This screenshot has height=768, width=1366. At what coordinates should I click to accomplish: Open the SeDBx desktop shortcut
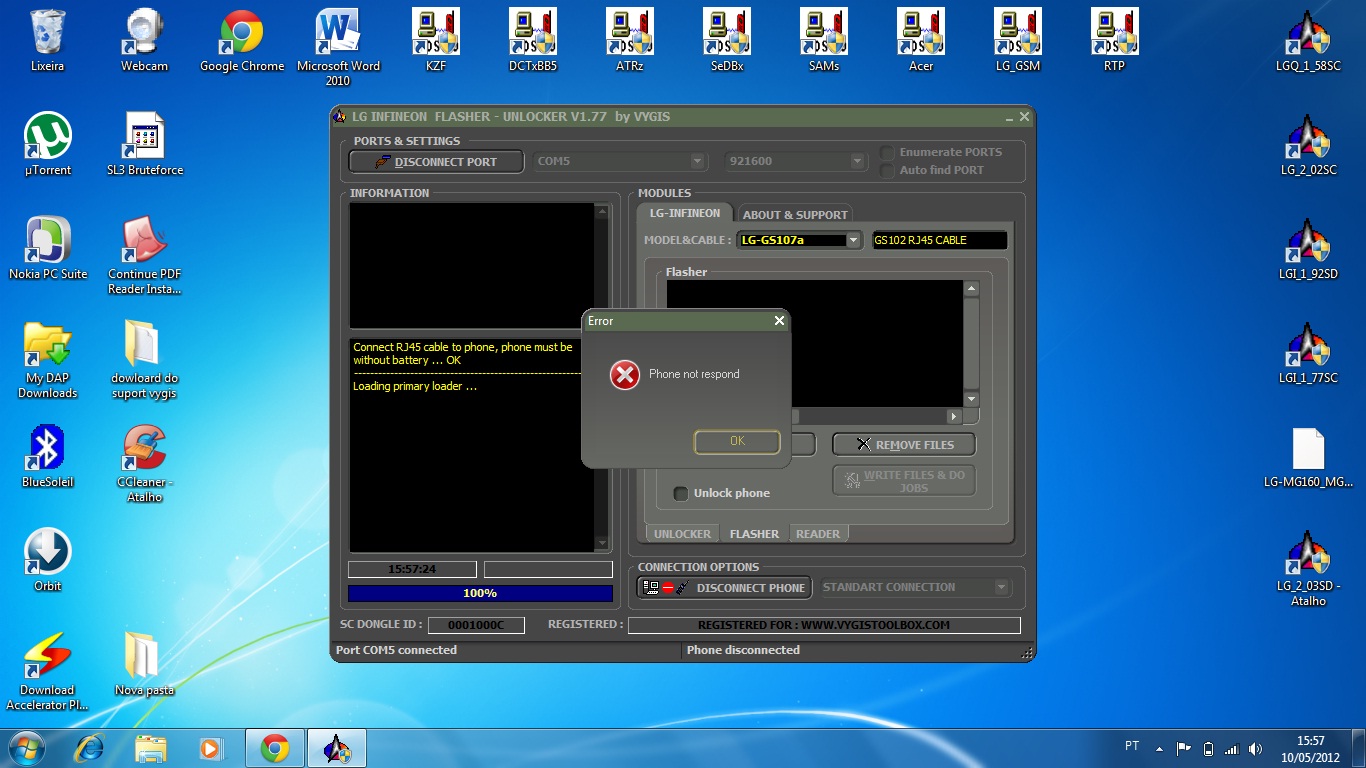(x=727, y=40)
